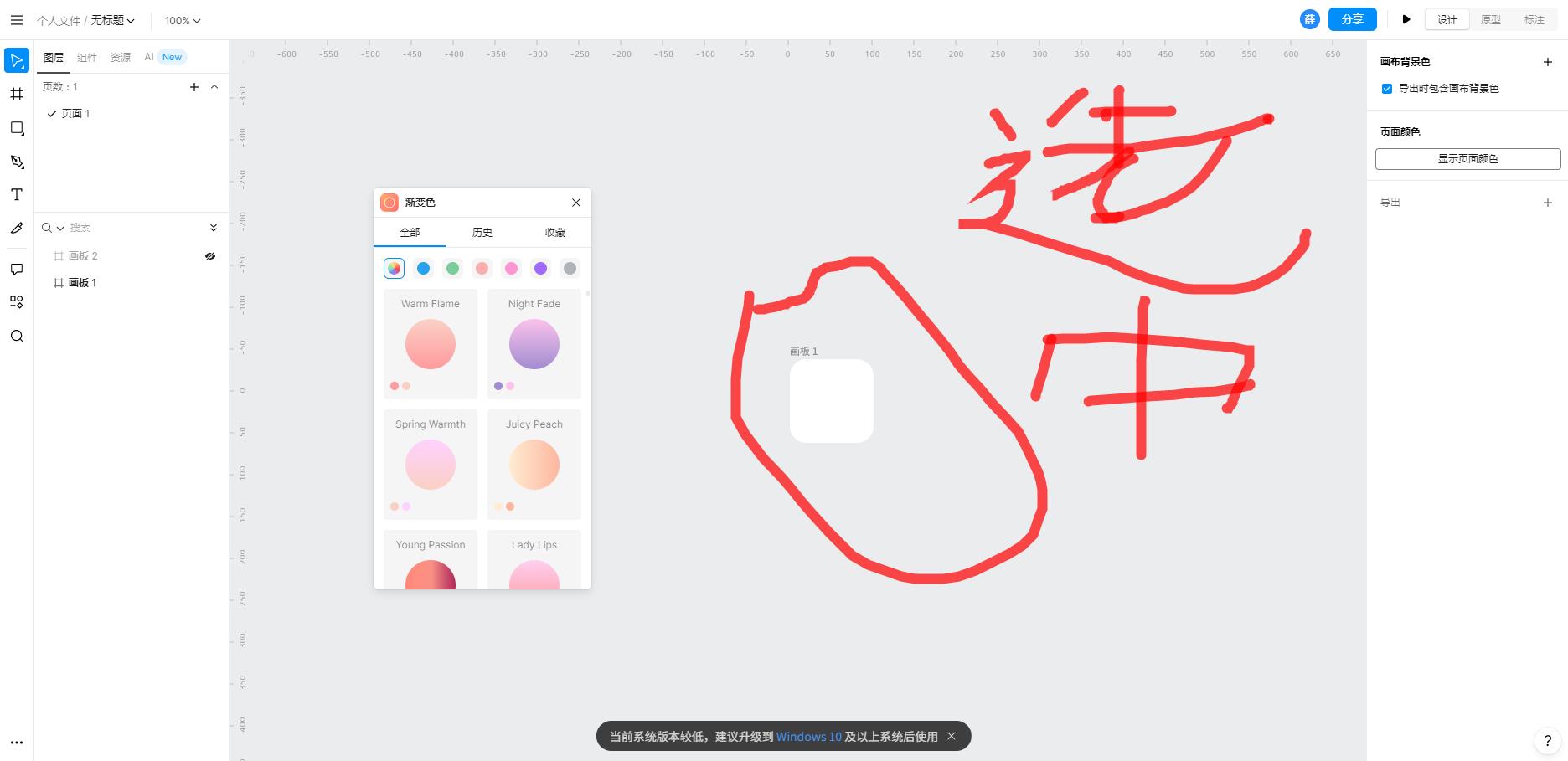Click frame icon of 画板 2 layer
The image size is (1568, 761).
pyautogui.click(x=59, y=256)
